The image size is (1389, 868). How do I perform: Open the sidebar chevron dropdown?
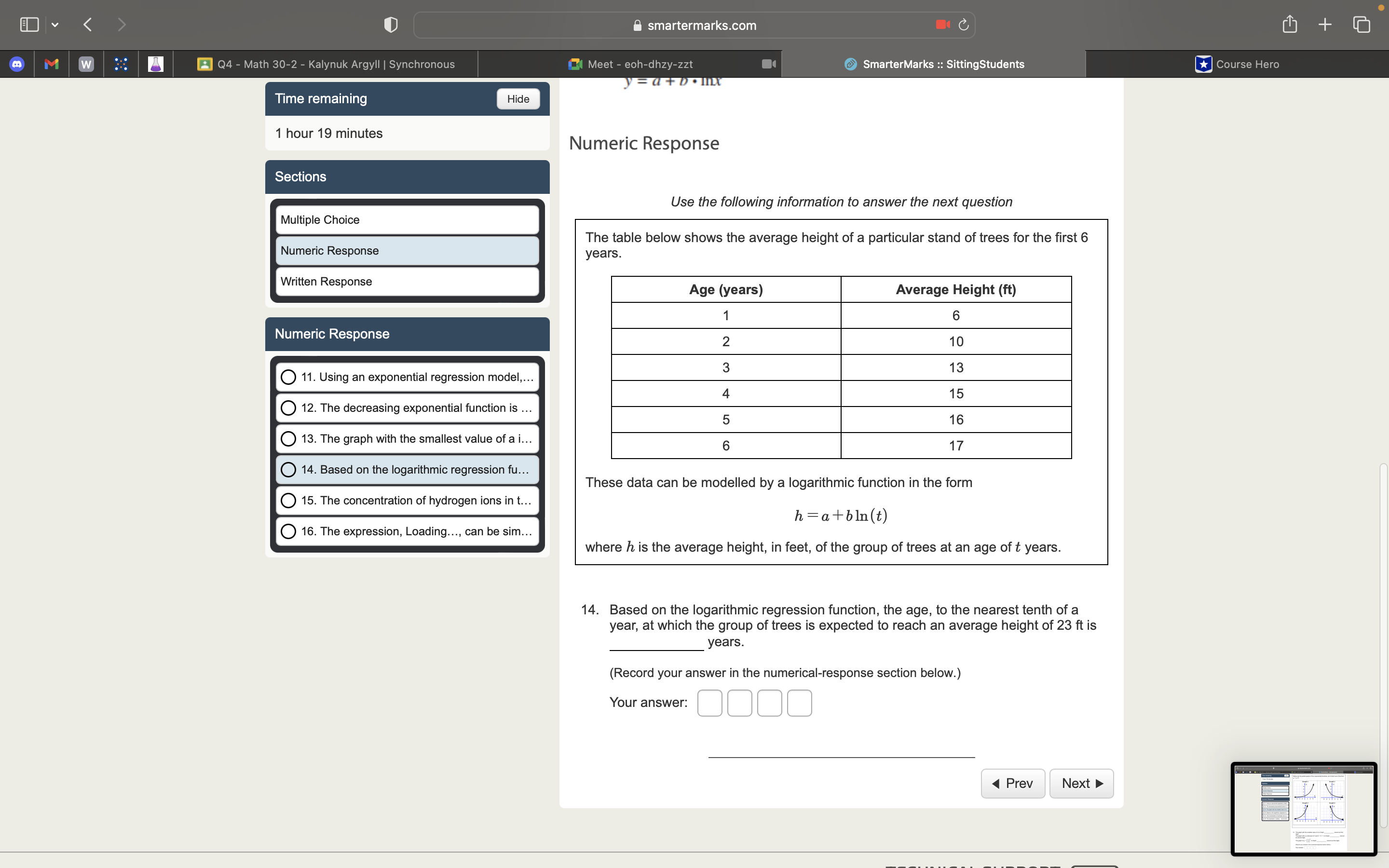55,24
